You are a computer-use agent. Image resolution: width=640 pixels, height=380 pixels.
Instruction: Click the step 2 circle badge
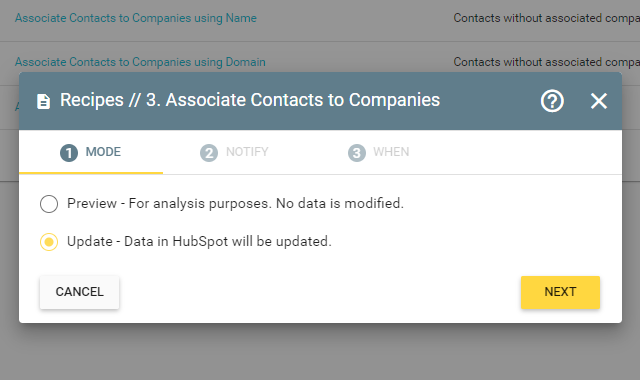point(209,153)
